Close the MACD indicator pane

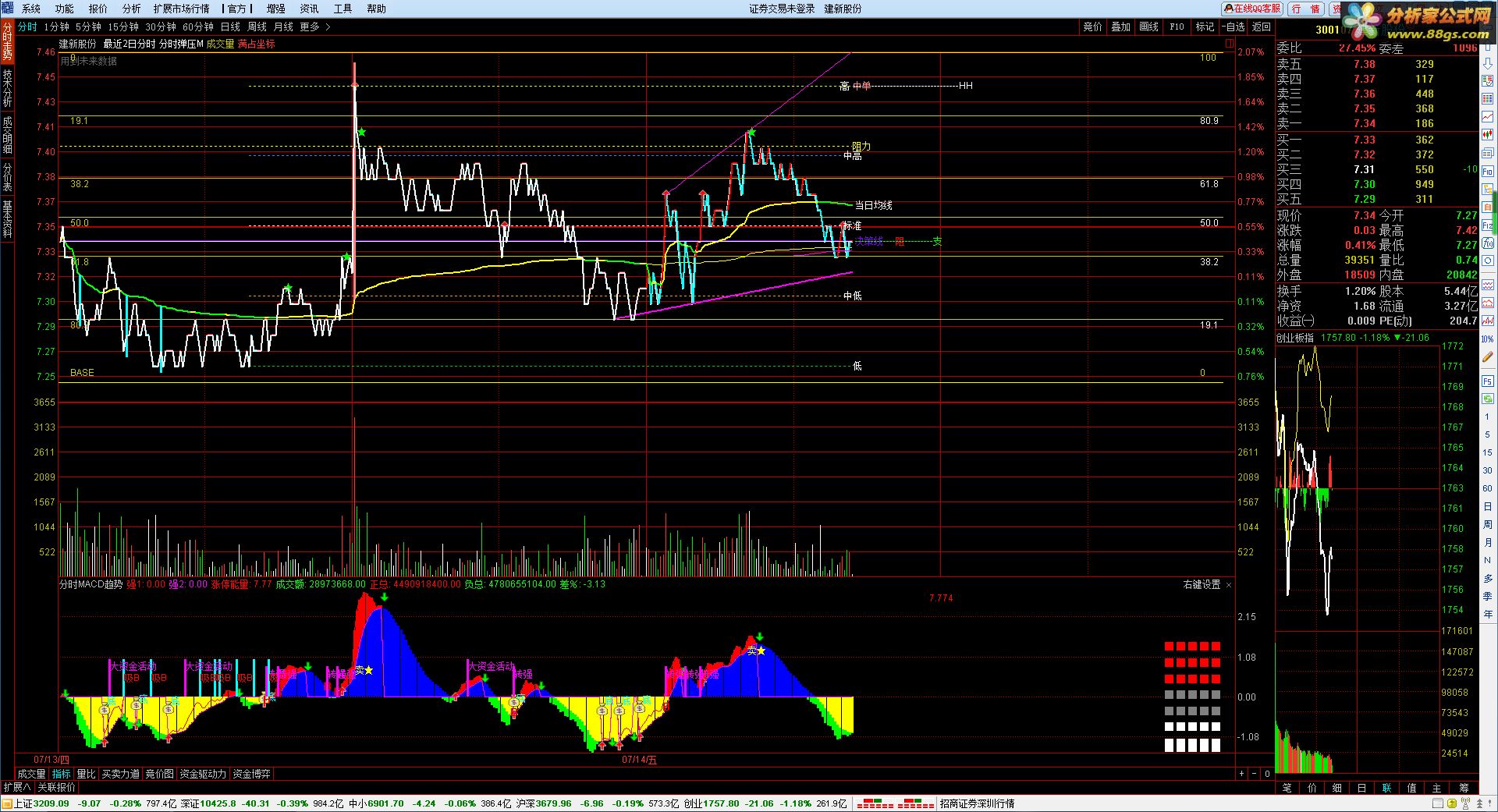point(1229,584)
